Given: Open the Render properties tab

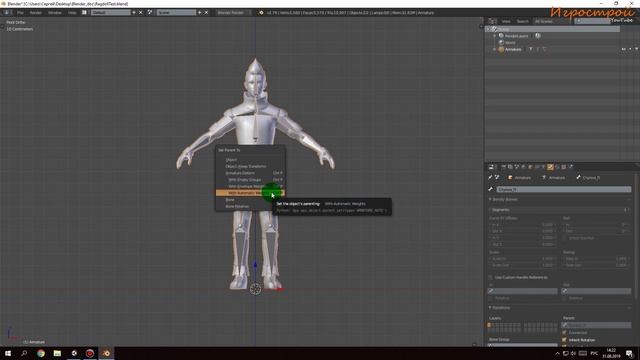Looking at the screenshot, I should coord(504,167).
